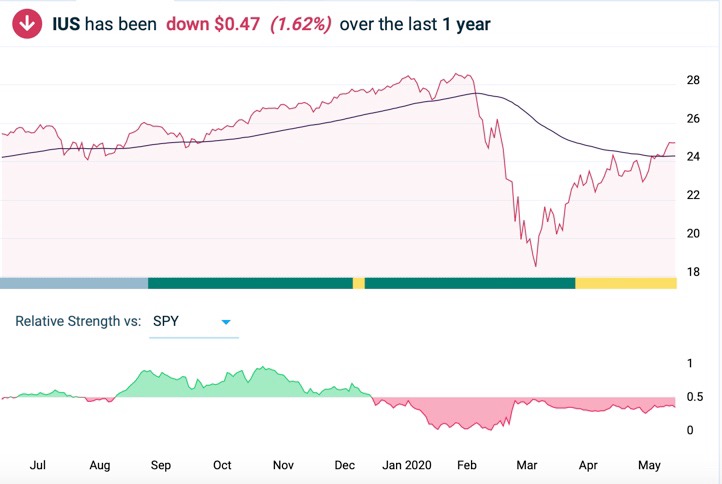
Task: Click the IUS ticker symbol in header
Action: (66, 24)
